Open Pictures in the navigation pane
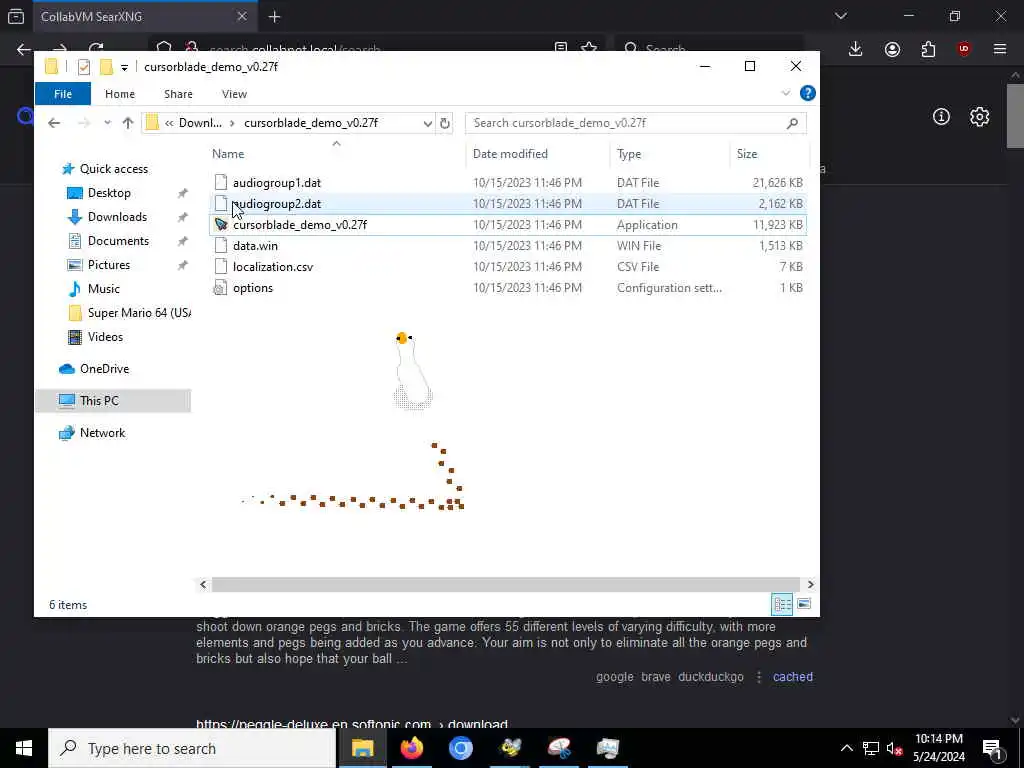The width and height of the screenshot is (1024, 768). tap(109, 264)
